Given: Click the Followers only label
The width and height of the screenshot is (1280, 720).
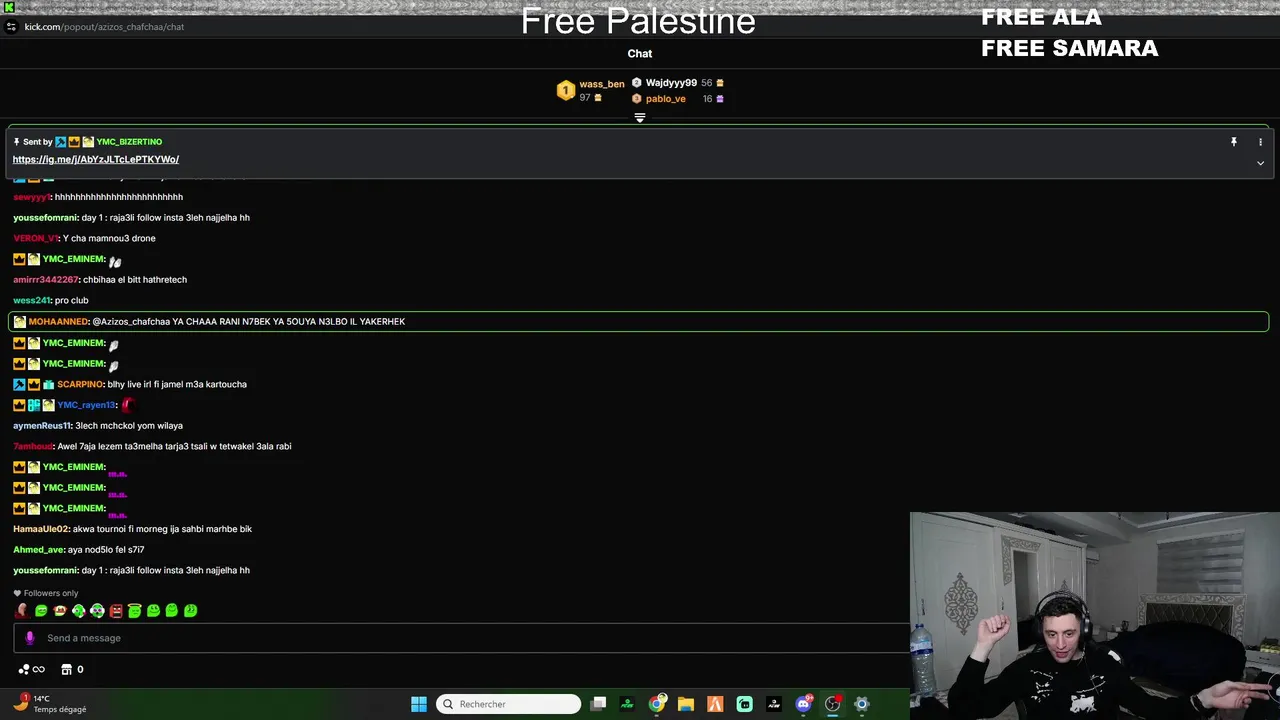Looking at the screenshot, I should 45,593.
